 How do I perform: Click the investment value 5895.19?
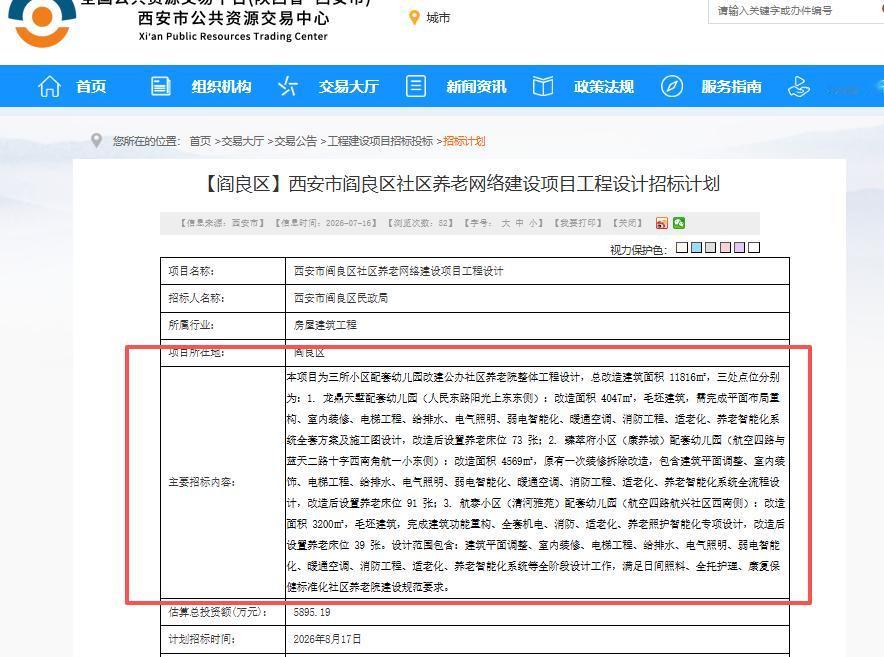(x=312, y=612)
